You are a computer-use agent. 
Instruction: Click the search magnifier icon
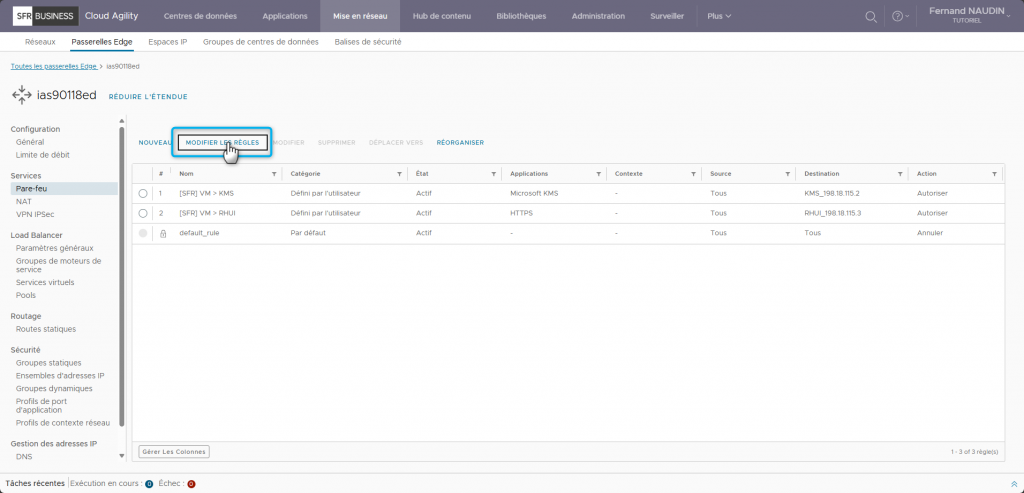pos(871,17)
